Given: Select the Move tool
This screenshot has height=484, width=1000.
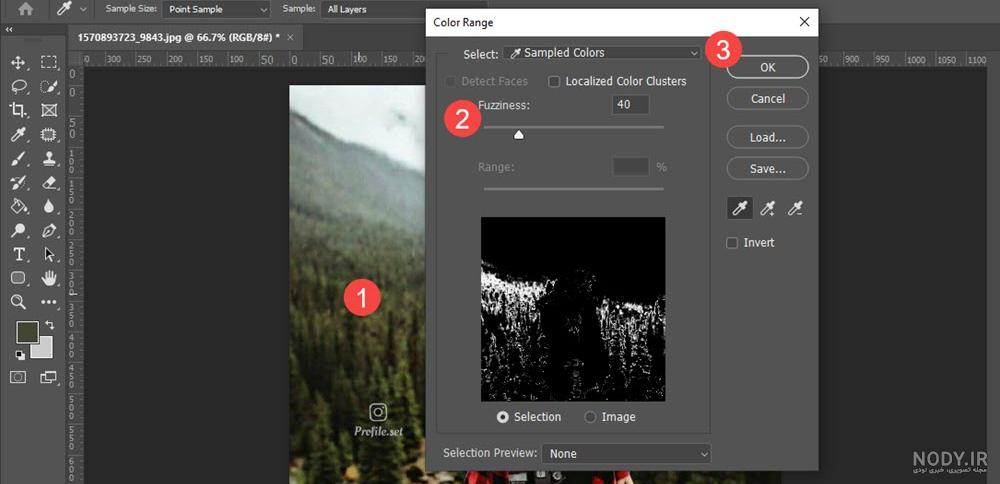Looking at the screenshot, I should point(18,62).
